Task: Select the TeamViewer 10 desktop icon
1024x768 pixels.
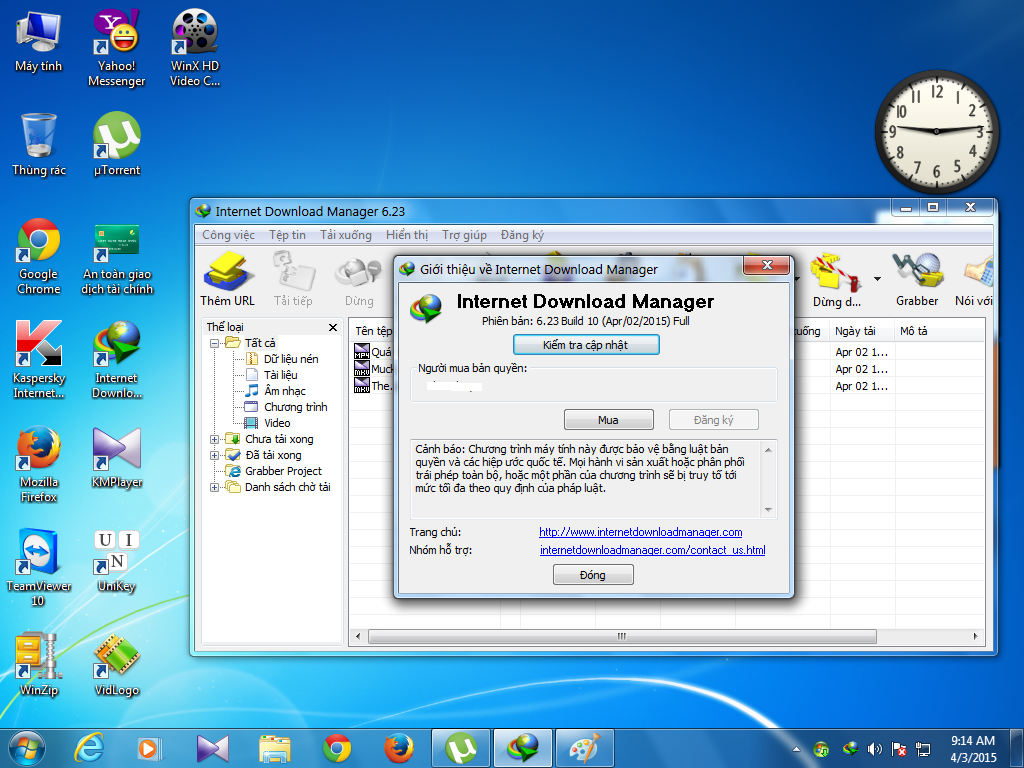Action: coord(39,568)
